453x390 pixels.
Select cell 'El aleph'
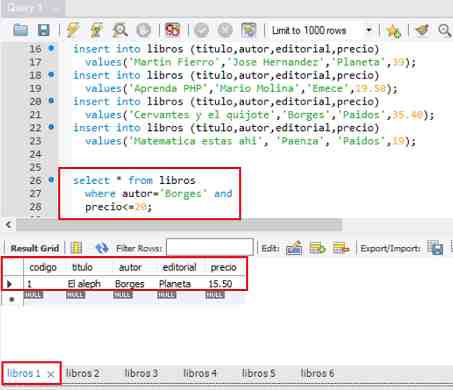pyautogui.click(x=84, y=284)
